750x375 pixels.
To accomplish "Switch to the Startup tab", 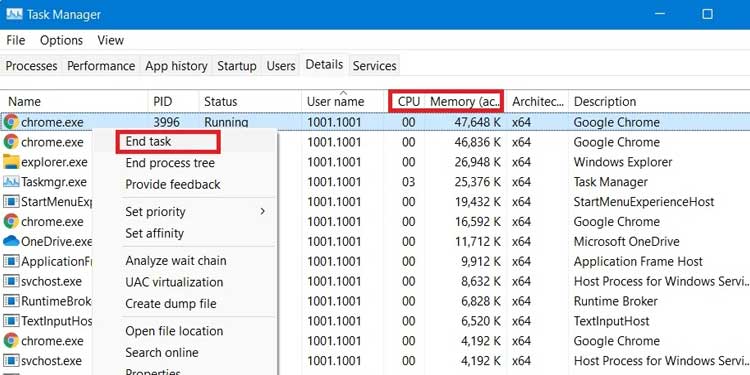I will coord(237,66).
